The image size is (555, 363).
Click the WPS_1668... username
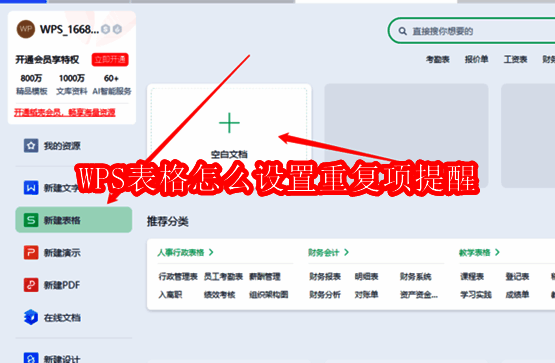(x=69, y=29)
